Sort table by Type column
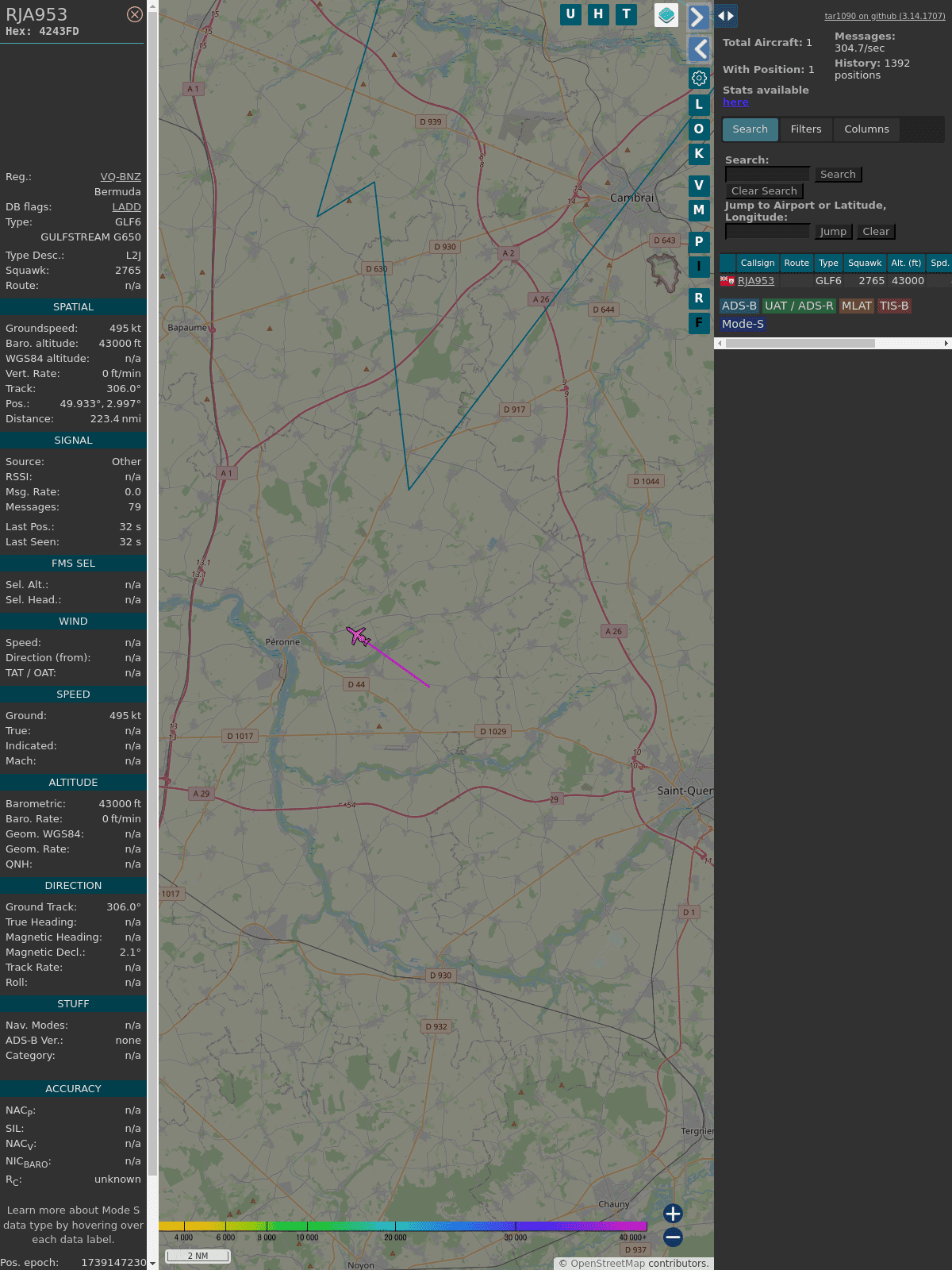This screenshot has width=952, height=1270. [828, 263]
